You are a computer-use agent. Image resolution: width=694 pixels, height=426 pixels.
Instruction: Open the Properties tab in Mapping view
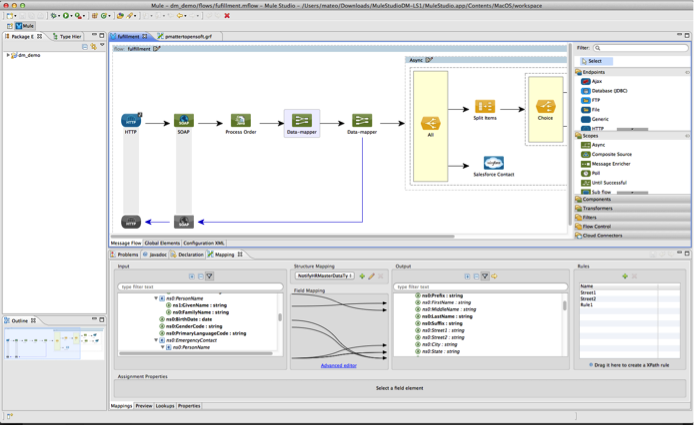189,406
